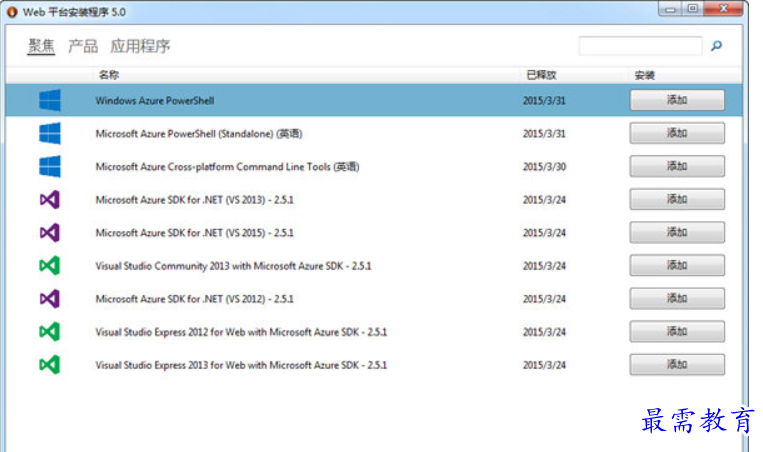The width and height of the screenshot is (763, 452).
Task: Focus the search input field
Action: pos(640,46)
